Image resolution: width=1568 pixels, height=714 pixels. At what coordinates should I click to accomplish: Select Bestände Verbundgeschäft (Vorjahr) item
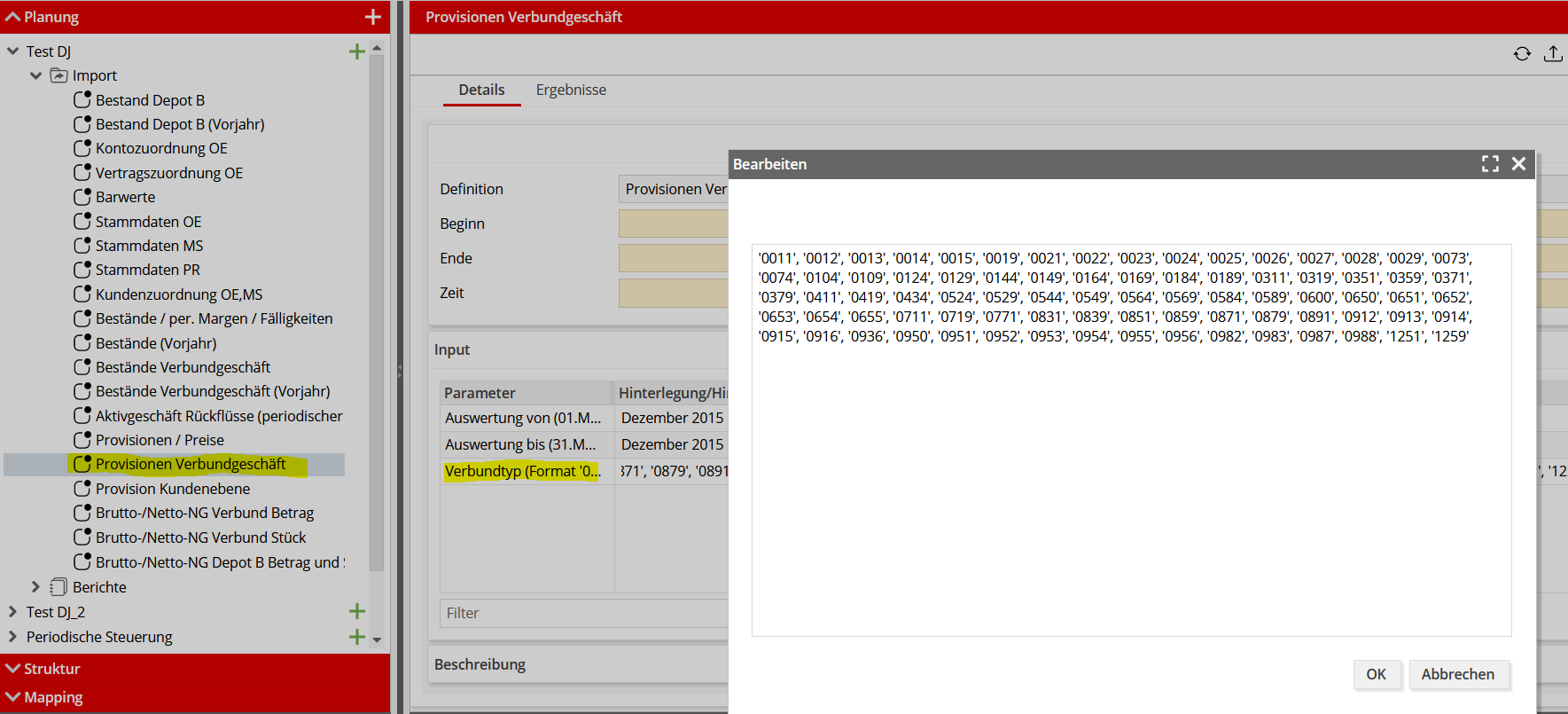click(x=213, y=391)
